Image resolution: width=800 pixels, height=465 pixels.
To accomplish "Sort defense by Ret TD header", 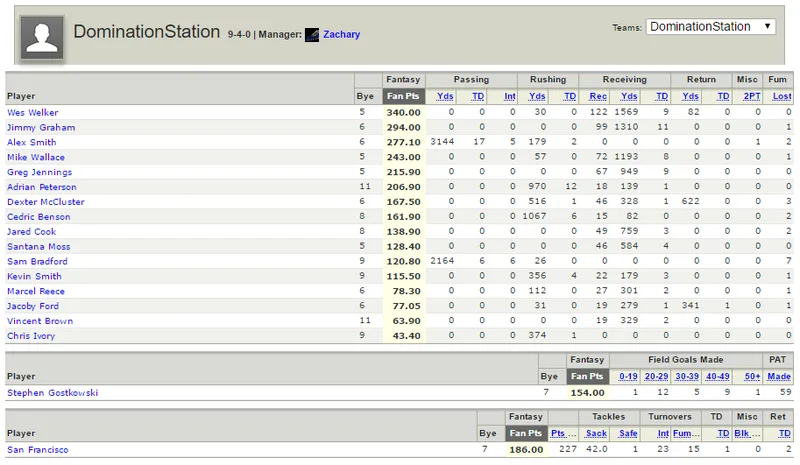I will 785,433.
